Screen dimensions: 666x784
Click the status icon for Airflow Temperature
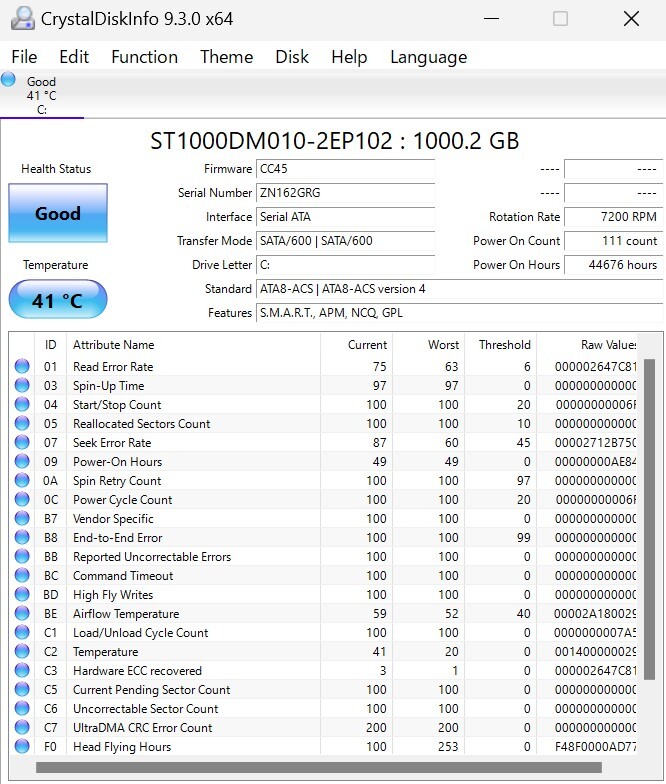pos(22,613)
